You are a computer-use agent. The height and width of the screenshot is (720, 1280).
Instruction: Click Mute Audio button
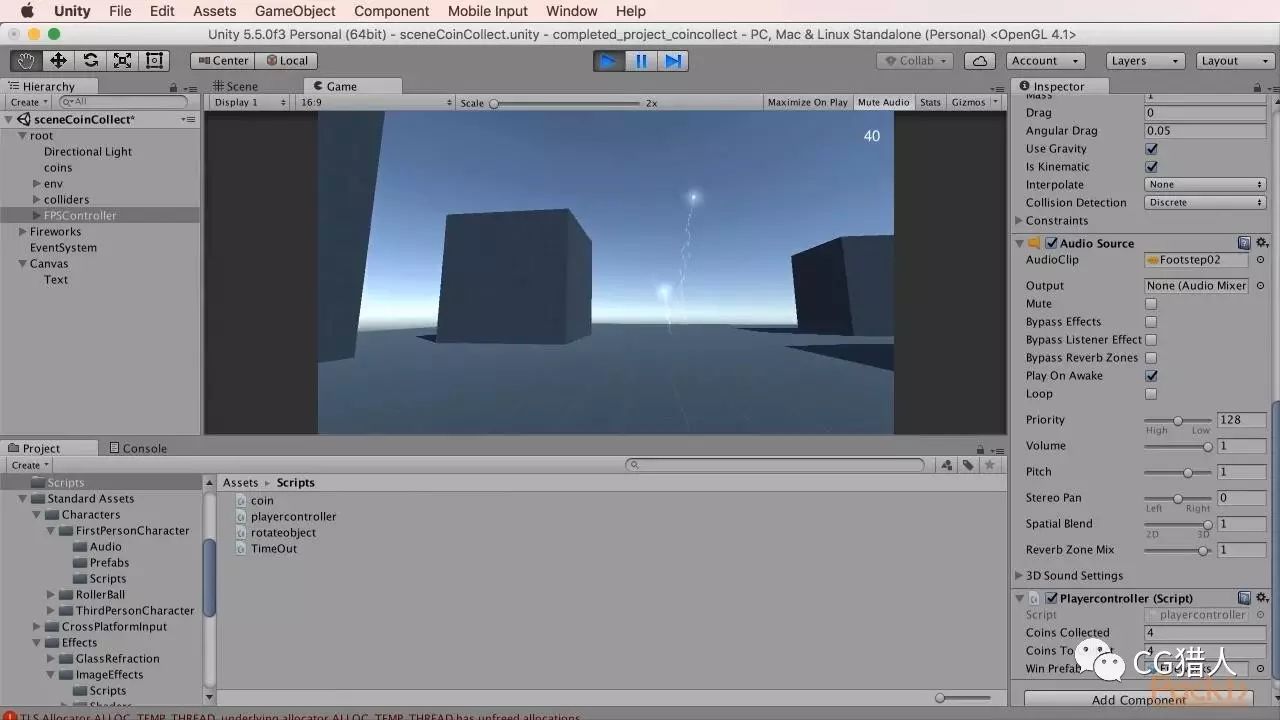[884, 102]
